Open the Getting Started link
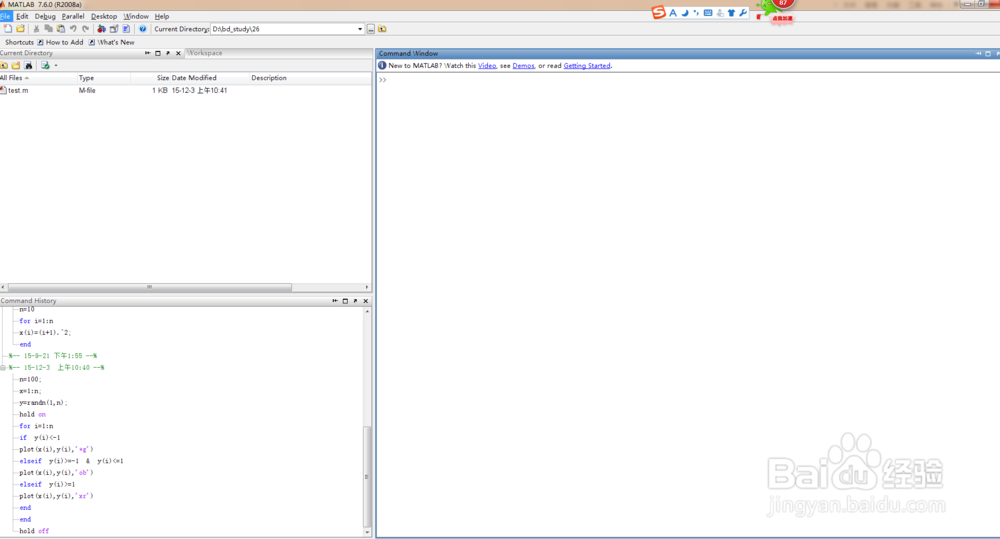Viewport: 1000px width, 539px height. click(x=587, y=66)
